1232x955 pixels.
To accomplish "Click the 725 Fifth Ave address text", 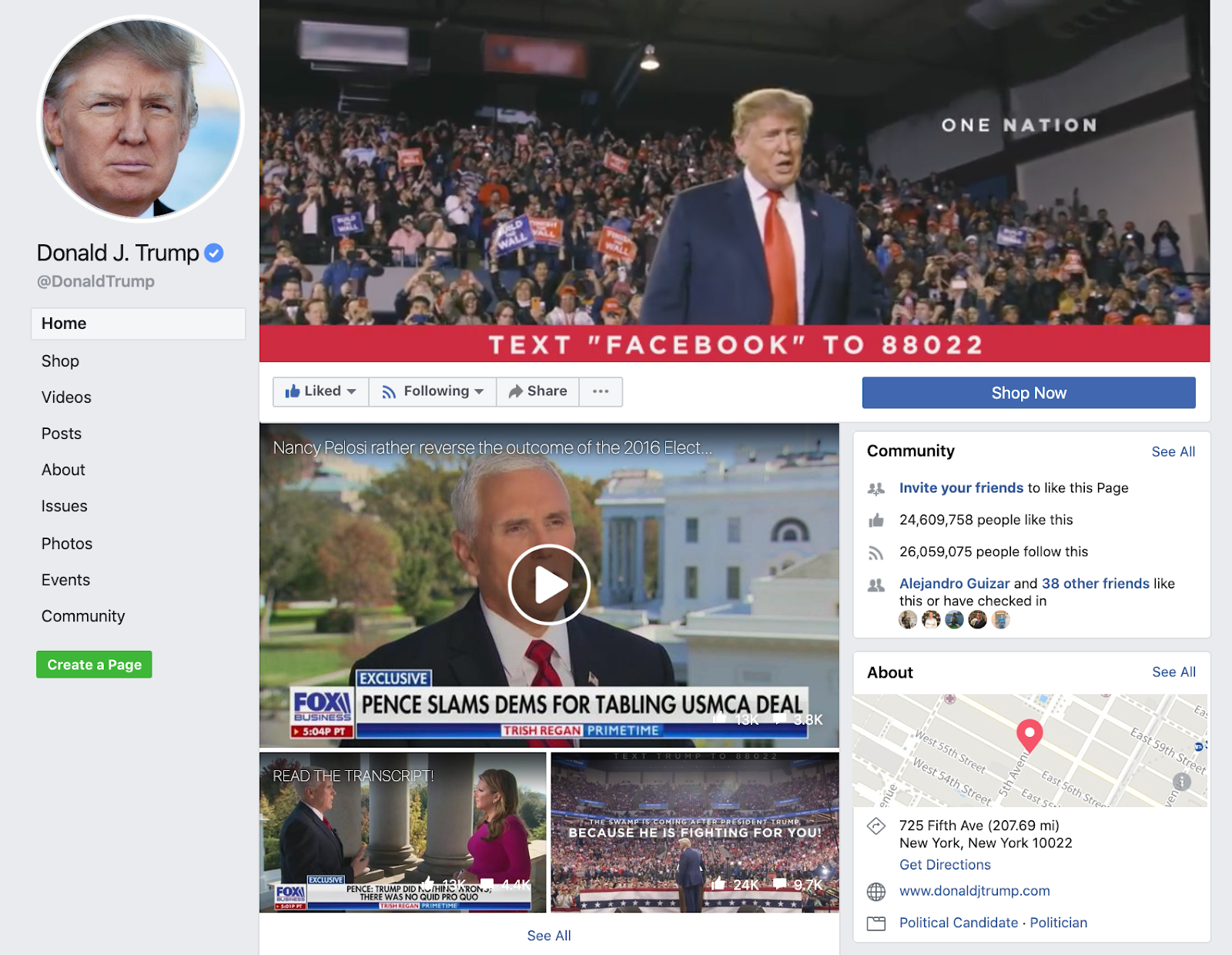I will point(986,834).
